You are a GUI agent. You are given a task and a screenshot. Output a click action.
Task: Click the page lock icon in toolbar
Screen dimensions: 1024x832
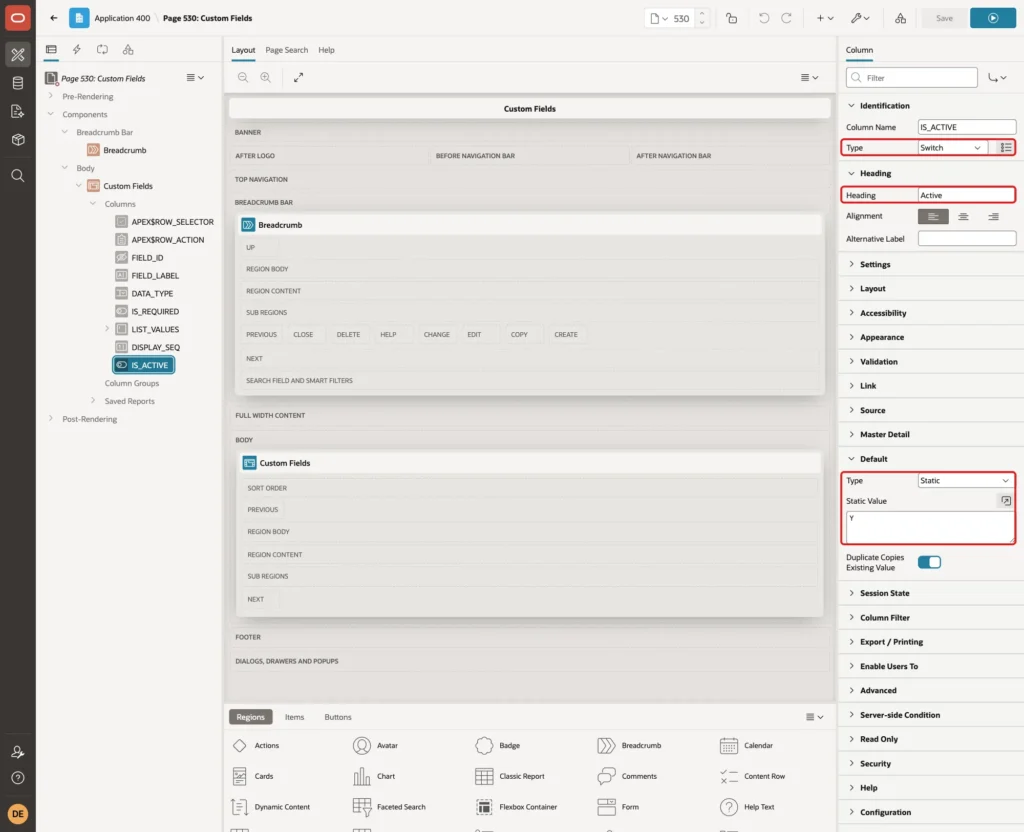731,18
